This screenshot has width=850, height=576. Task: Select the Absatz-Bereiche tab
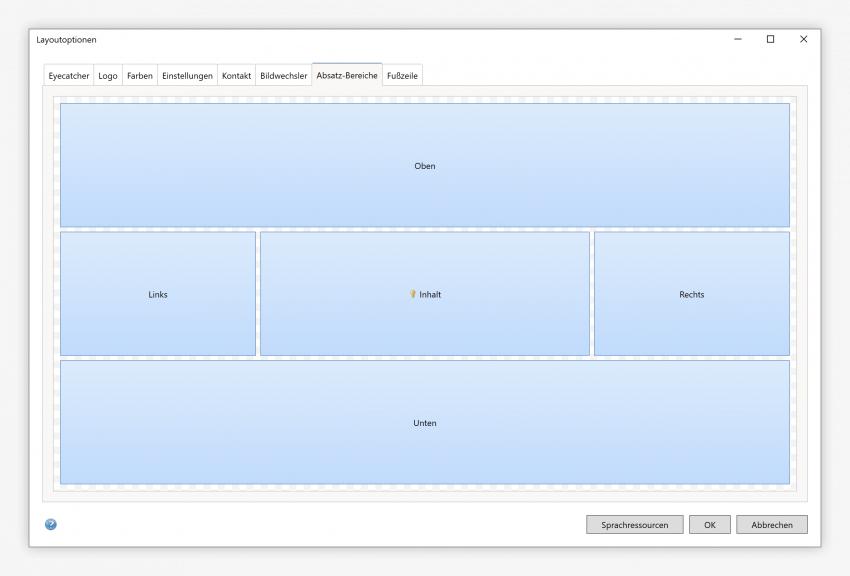pos(346,75)
